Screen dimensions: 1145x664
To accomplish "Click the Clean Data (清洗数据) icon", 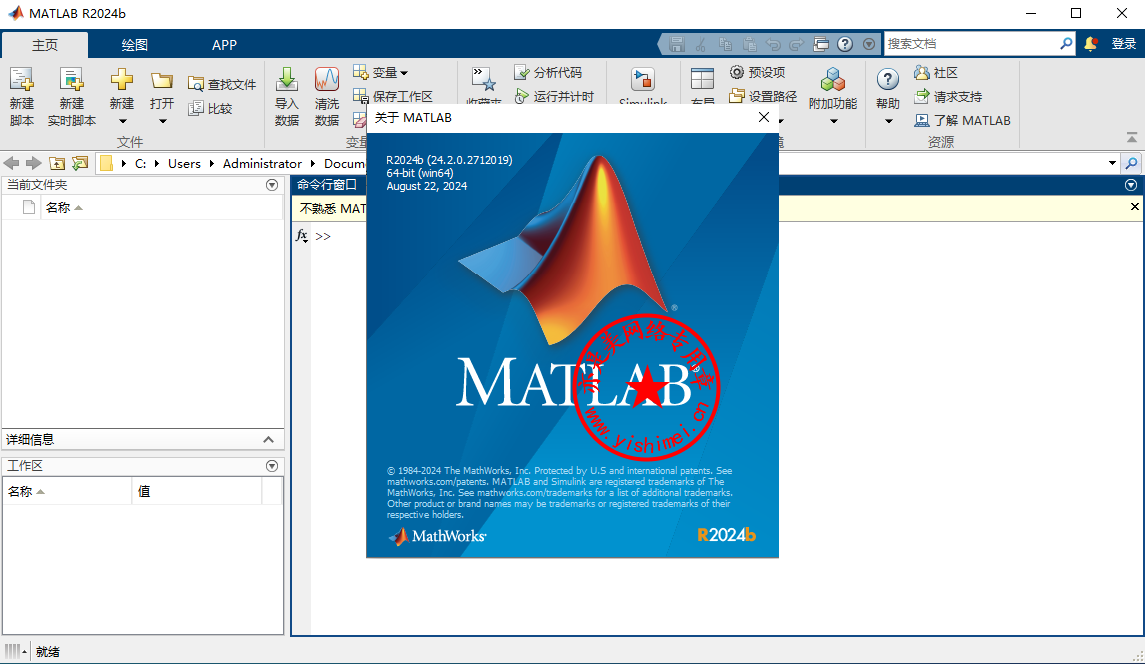I will click(326, 79).
